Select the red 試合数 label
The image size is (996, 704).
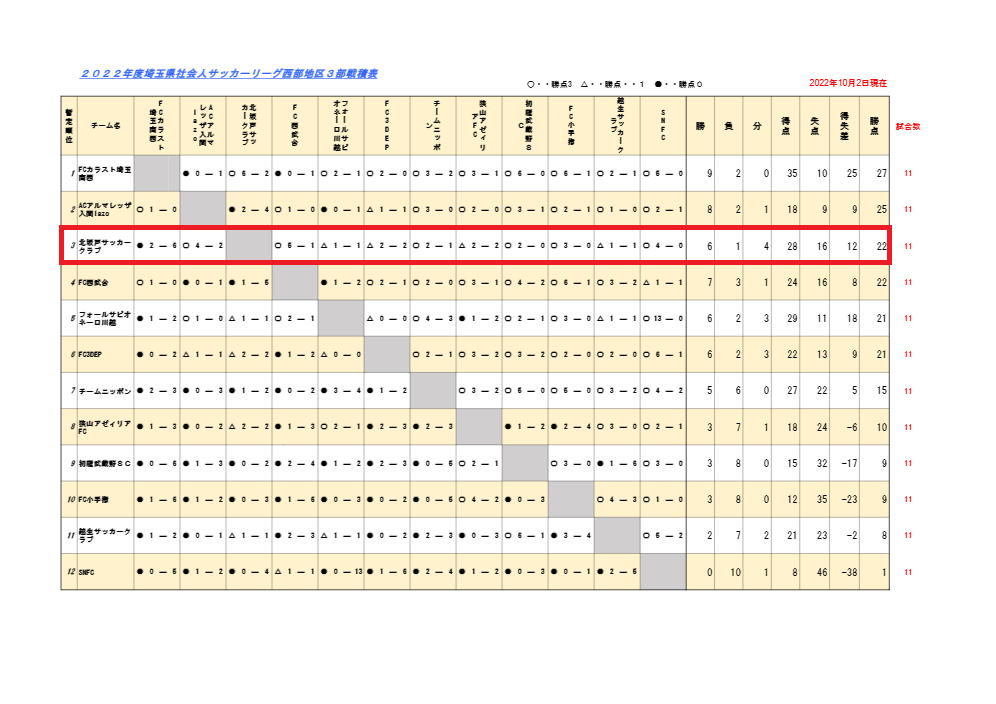908,127
